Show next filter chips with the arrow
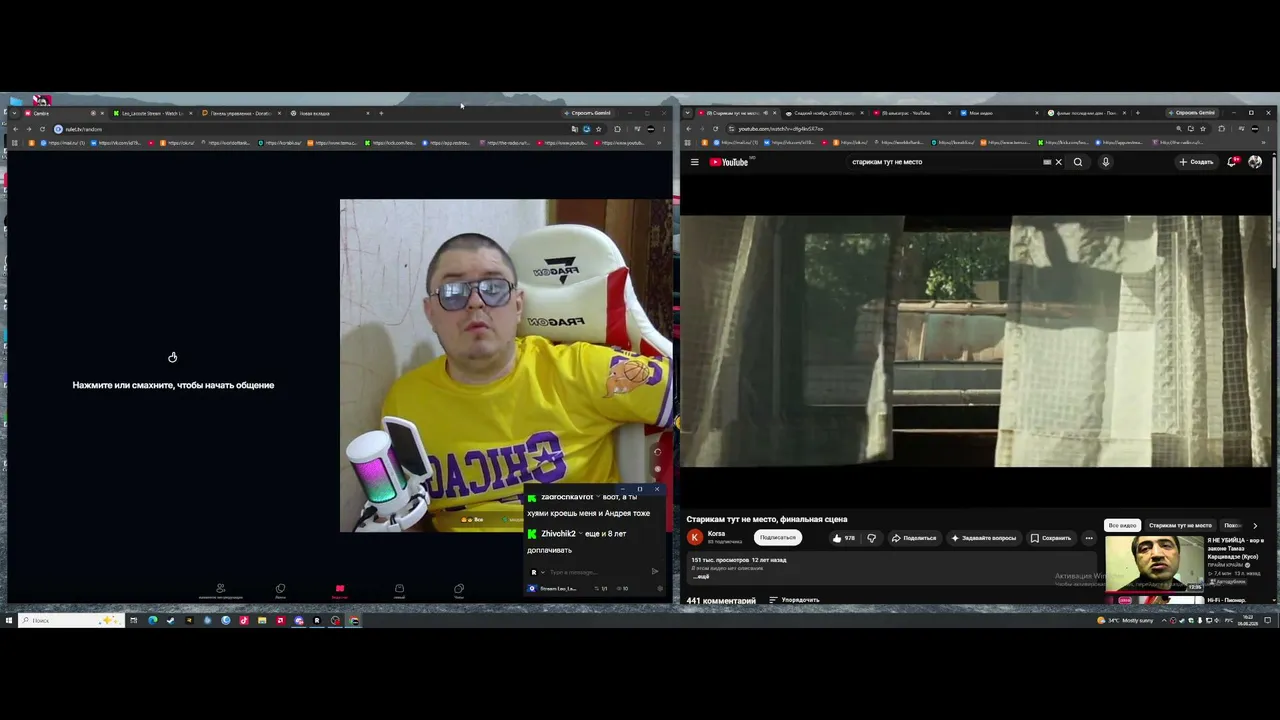This screenshot has height=720, width=1280. tap(1255, 525)
